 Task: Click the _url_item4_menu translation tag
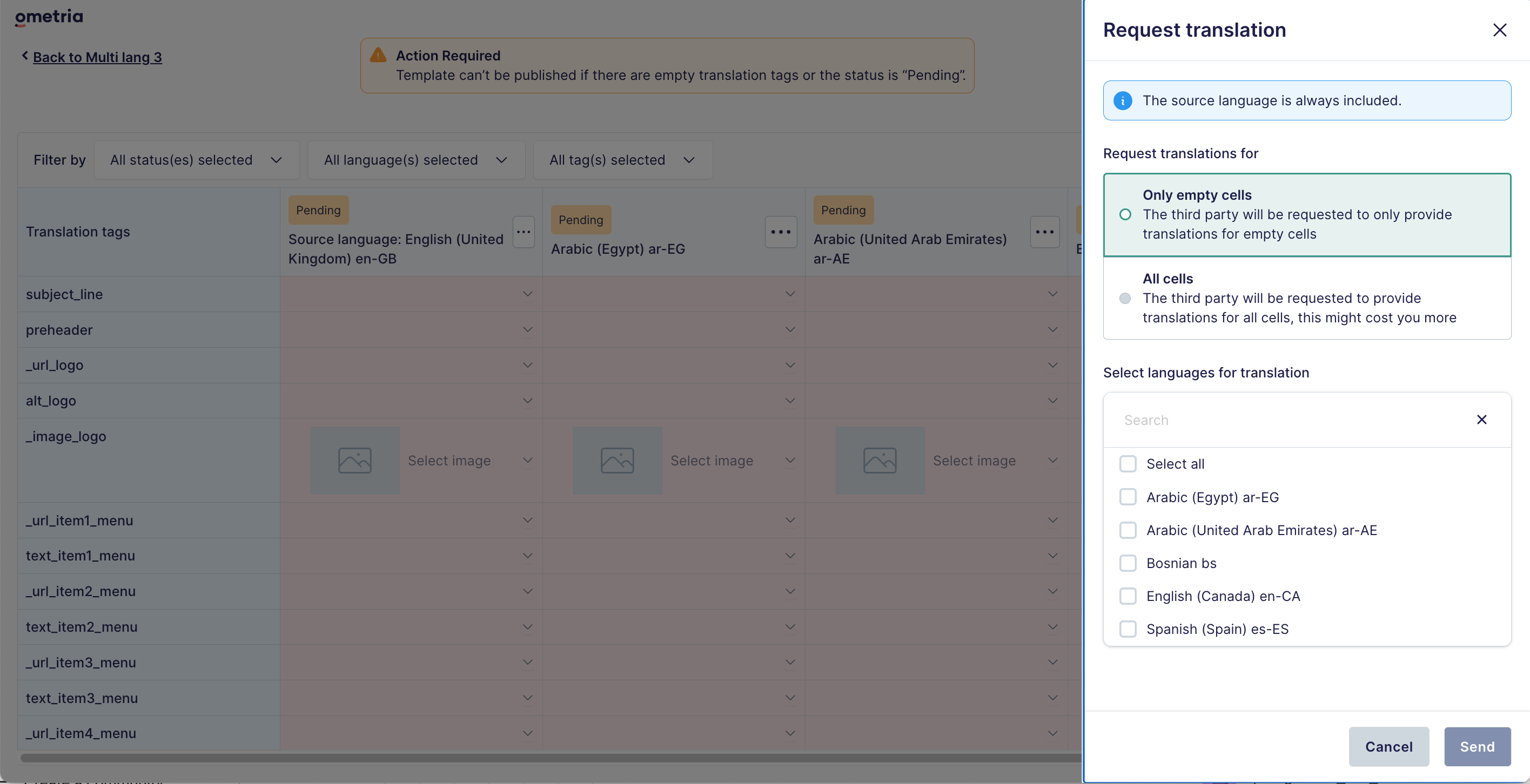tap(81, 733)
